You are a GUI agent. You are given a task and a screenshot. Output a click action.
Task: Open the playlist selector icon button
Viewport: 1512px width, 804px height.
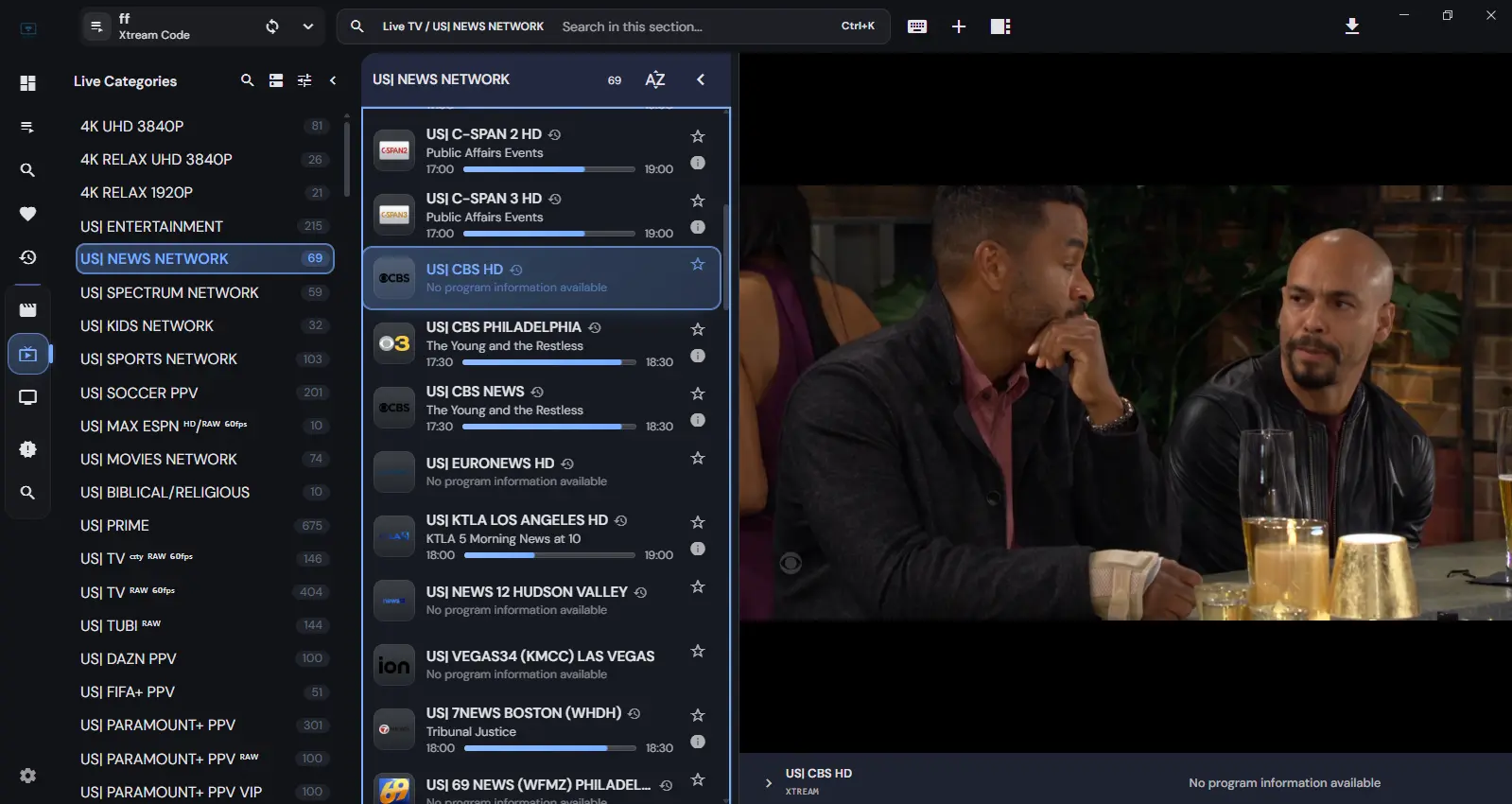96,26
